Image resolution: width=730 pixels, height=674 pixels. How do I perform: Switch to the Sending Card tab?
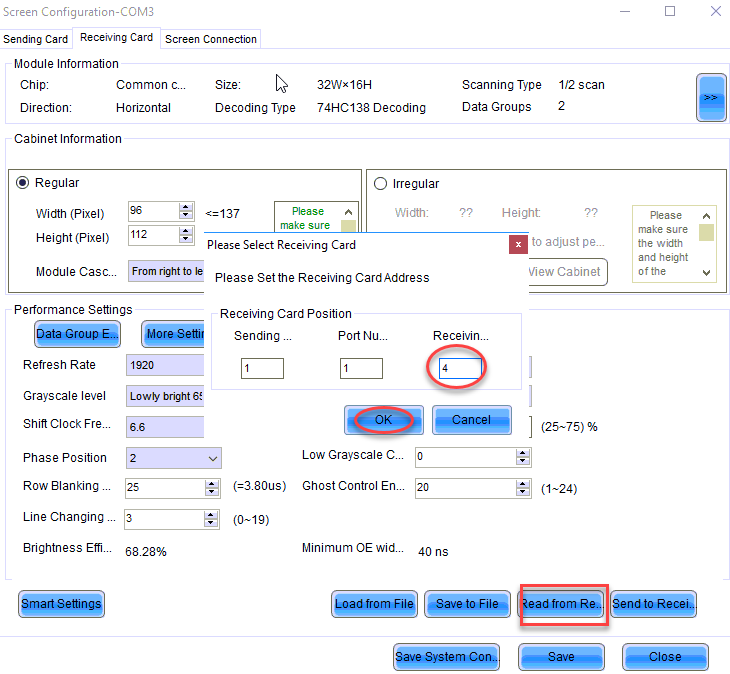[36, 39]
